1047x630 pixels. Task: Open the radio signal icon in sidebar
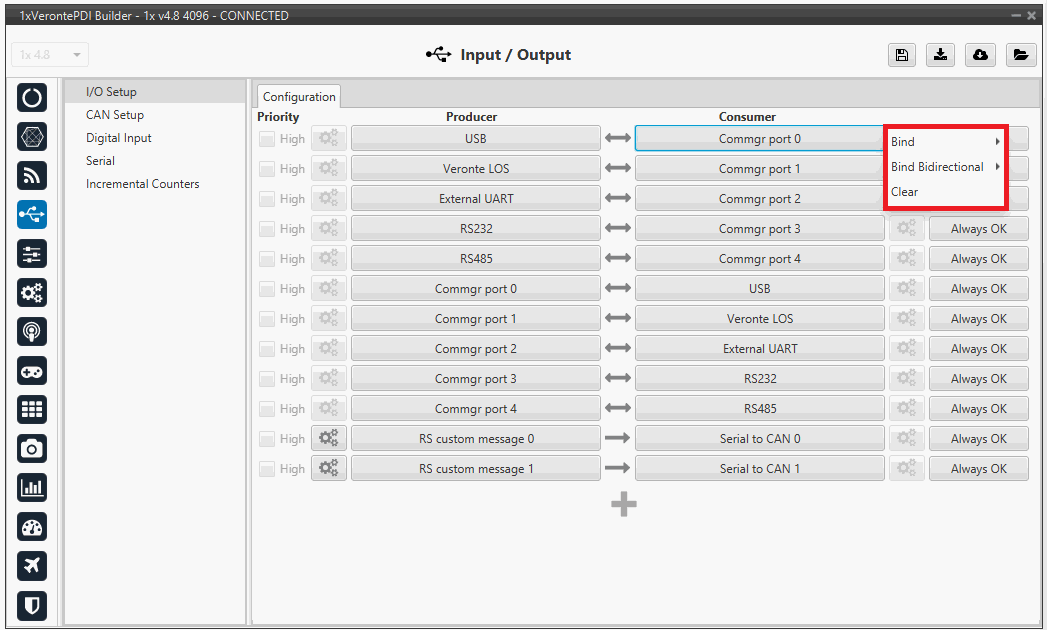pos(32,175)
